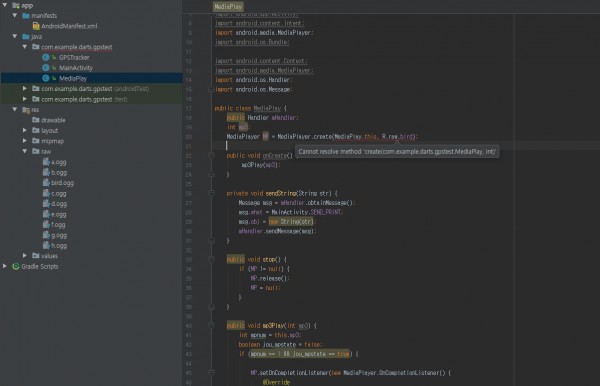Expand the com.example.darts.gpstest (androidTest) package

click(25, 88)
